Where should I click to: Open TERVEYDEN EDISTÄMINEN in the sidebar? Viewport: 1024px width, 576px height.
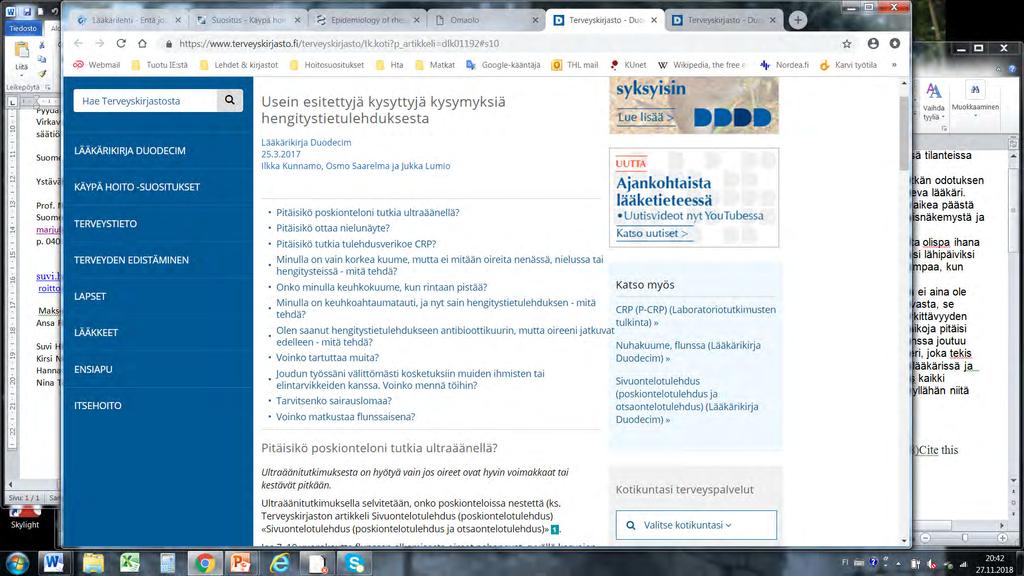(x=131, y=260)
